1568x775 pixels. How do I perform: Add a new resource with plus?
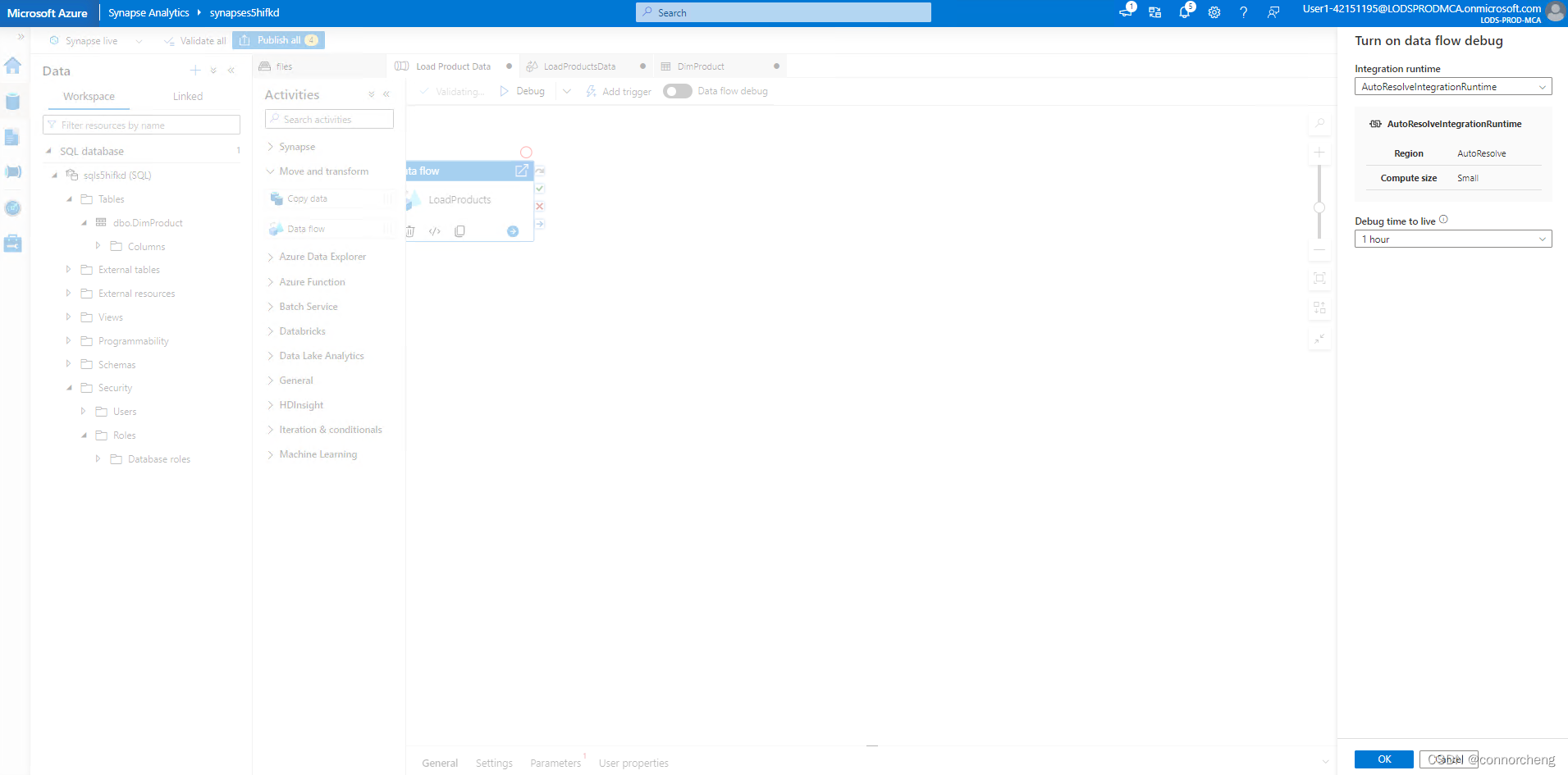[195, 71]
